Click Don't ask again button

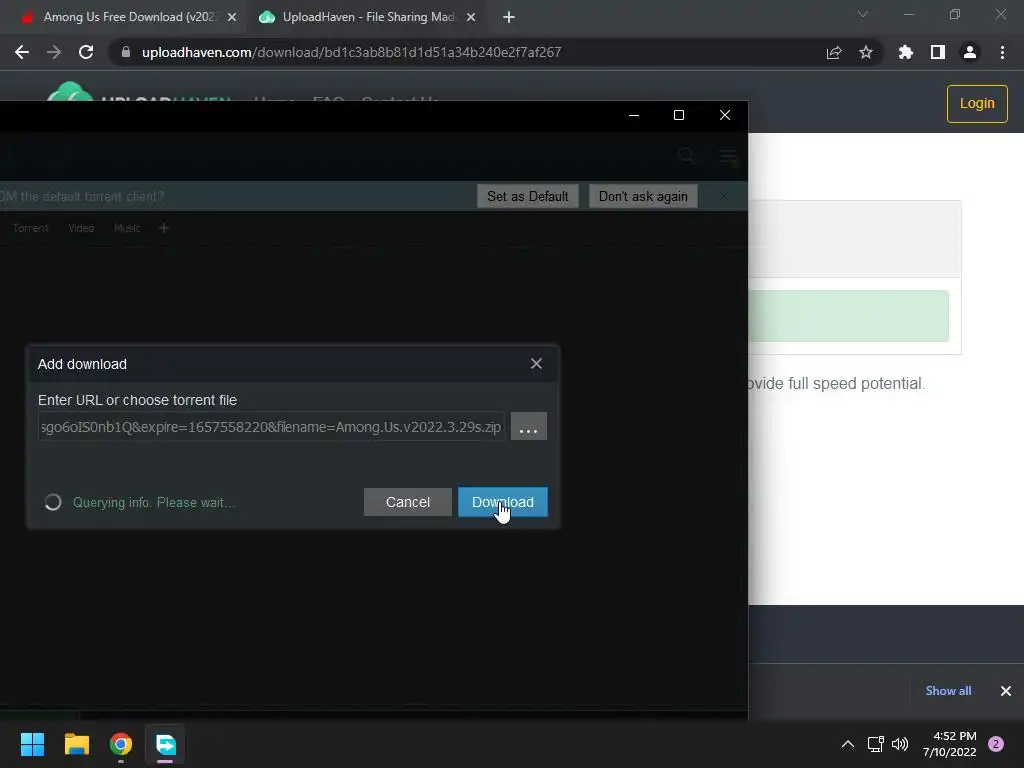(x=643, y=197)
